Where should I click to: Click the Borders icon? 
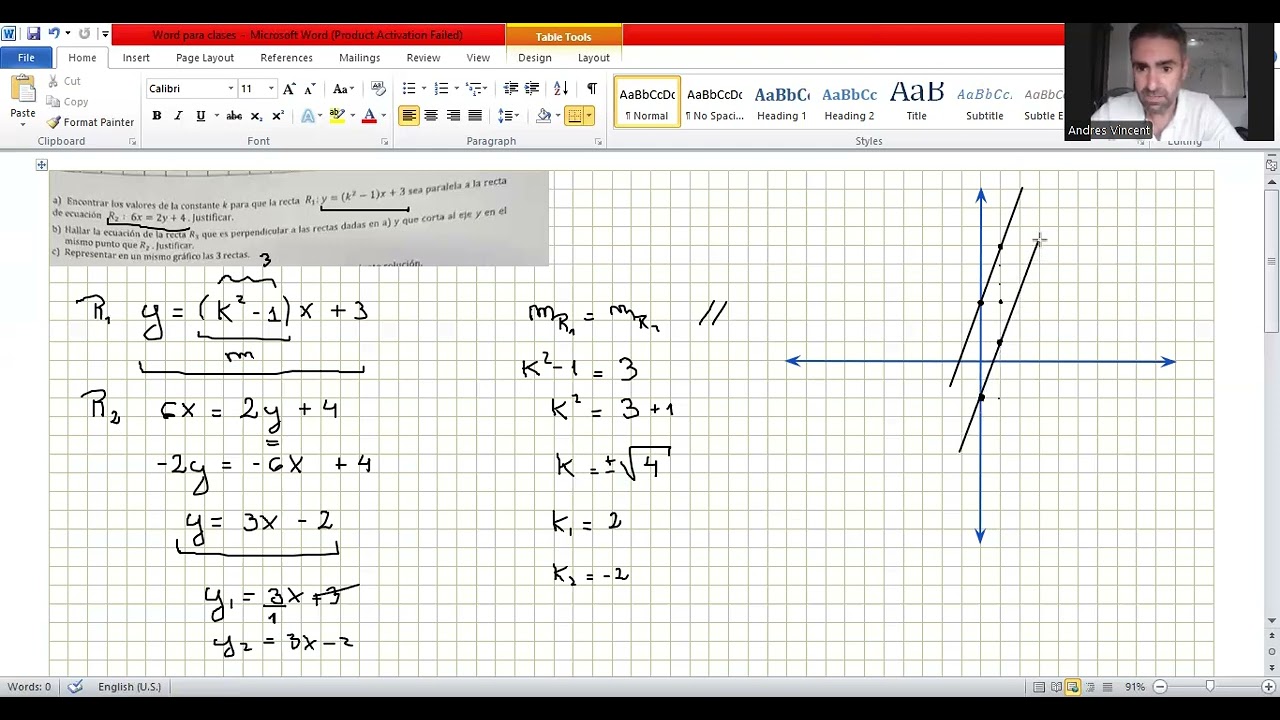click(x=574, y=116)
